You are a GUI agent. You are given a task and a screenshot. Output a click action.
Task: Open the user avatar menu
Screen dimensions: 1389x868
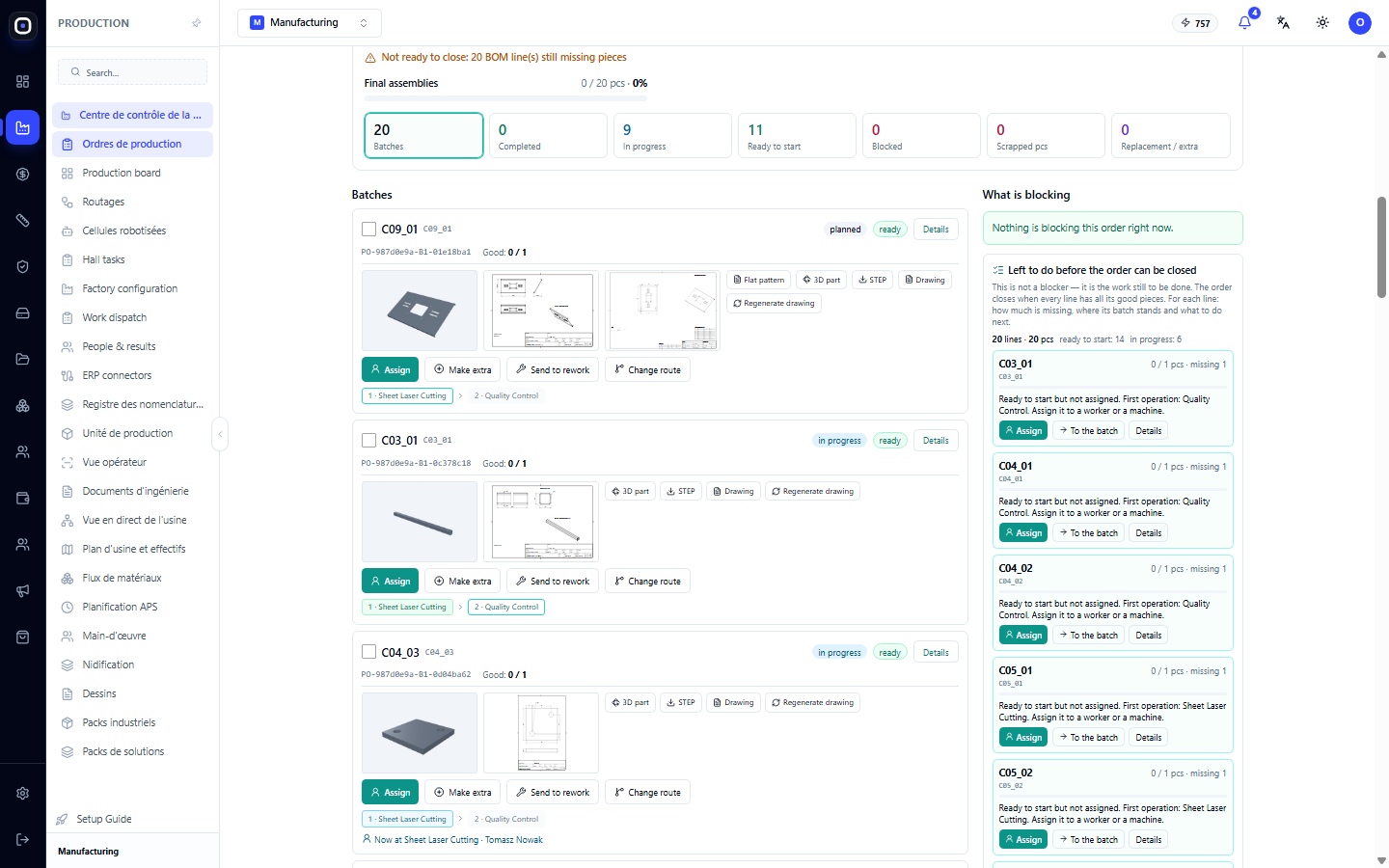(x=1360, y=22)
